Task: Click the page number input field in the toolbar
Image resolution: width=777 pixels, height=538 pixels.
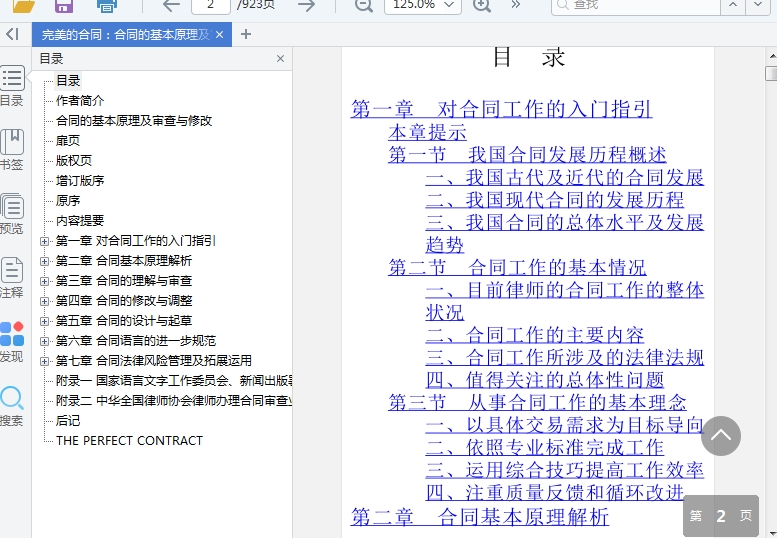Action: 211,6
